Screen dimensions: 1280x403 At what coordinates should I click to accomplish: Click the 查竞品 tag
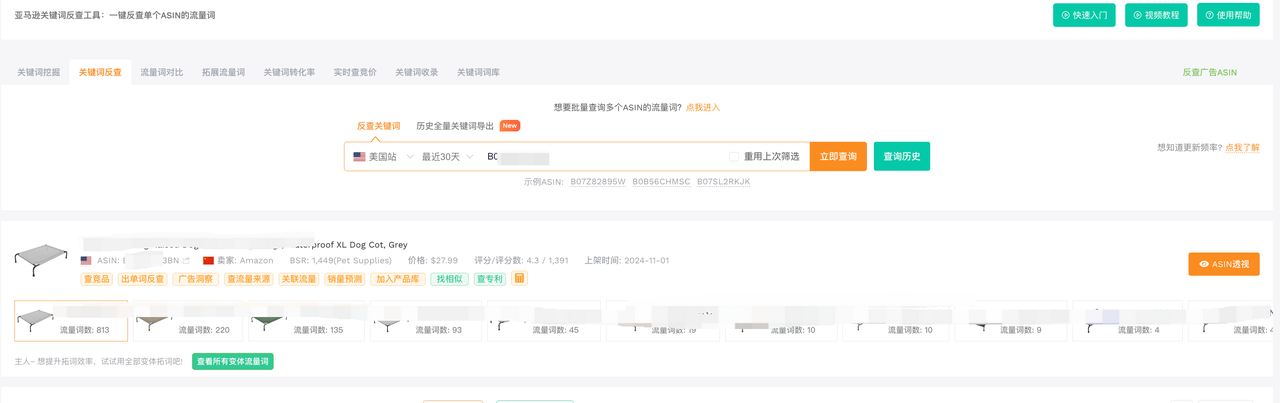(x=97, y=278)
